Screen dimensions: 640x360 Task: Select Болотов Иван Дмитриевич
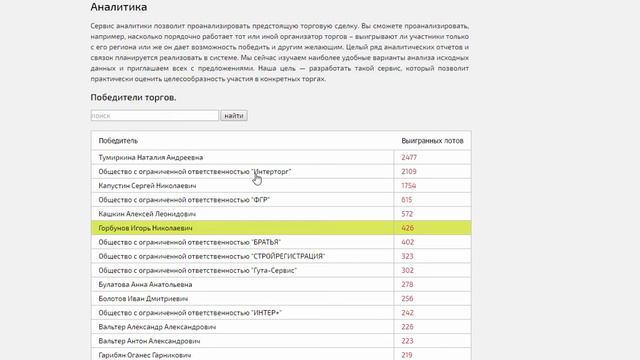coord(143,298)
